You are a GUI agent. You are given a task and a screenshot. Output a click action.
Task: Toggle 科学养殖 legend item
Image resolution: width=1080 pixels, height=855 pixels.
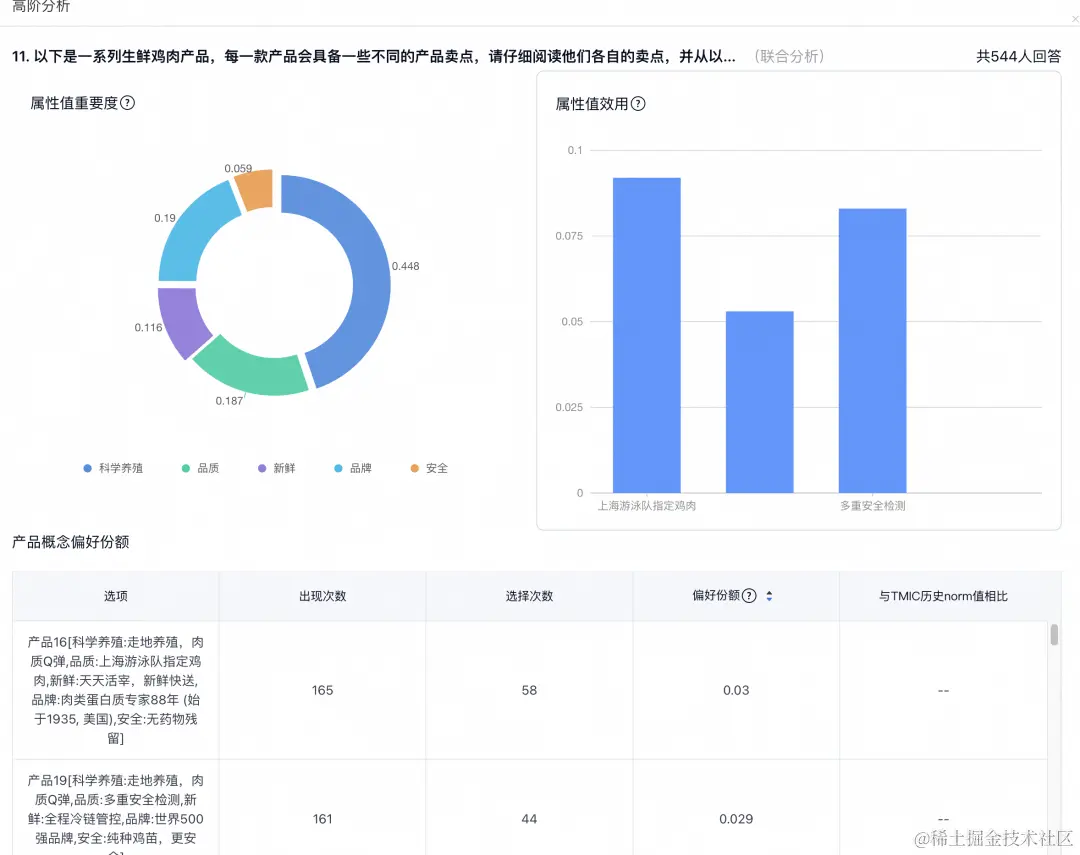(114, 468)
